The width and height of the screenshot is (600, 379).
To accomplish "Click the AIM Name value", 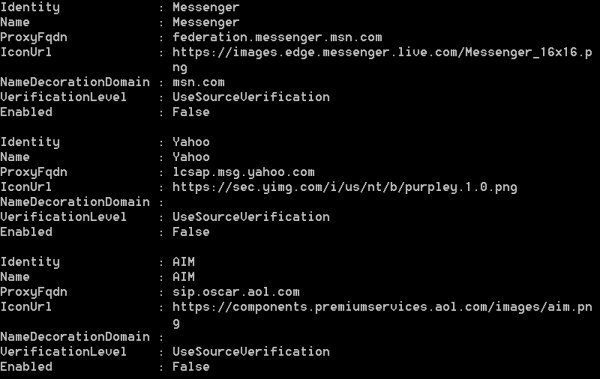I will tap(183, 277).
